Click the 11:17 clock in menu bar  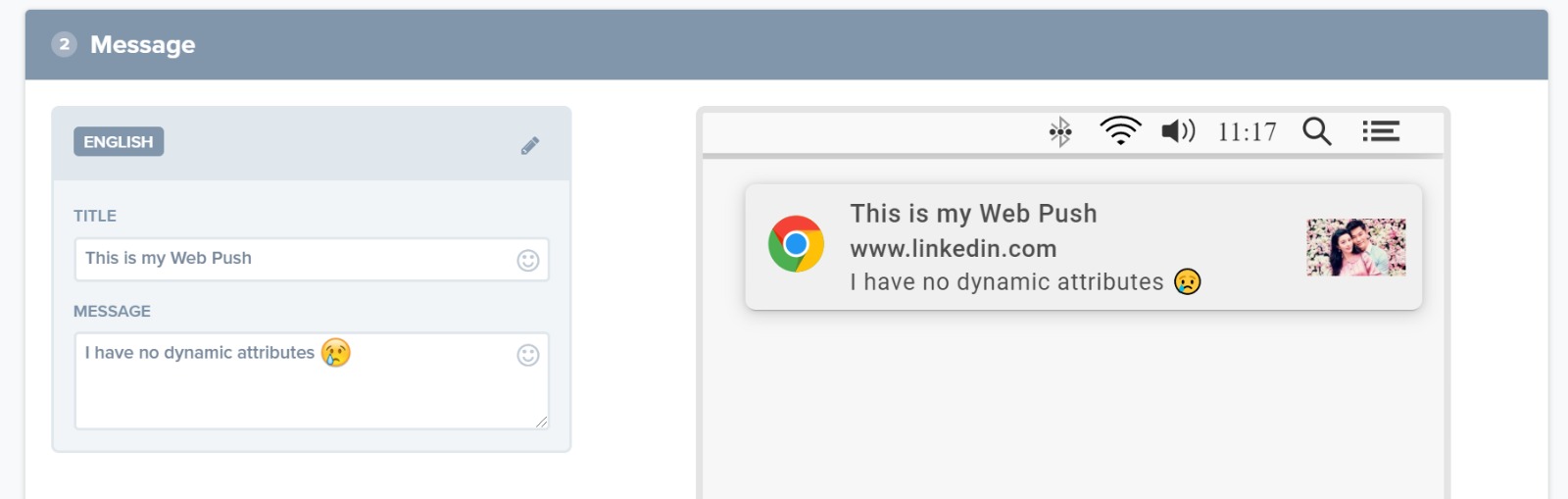1248,132
